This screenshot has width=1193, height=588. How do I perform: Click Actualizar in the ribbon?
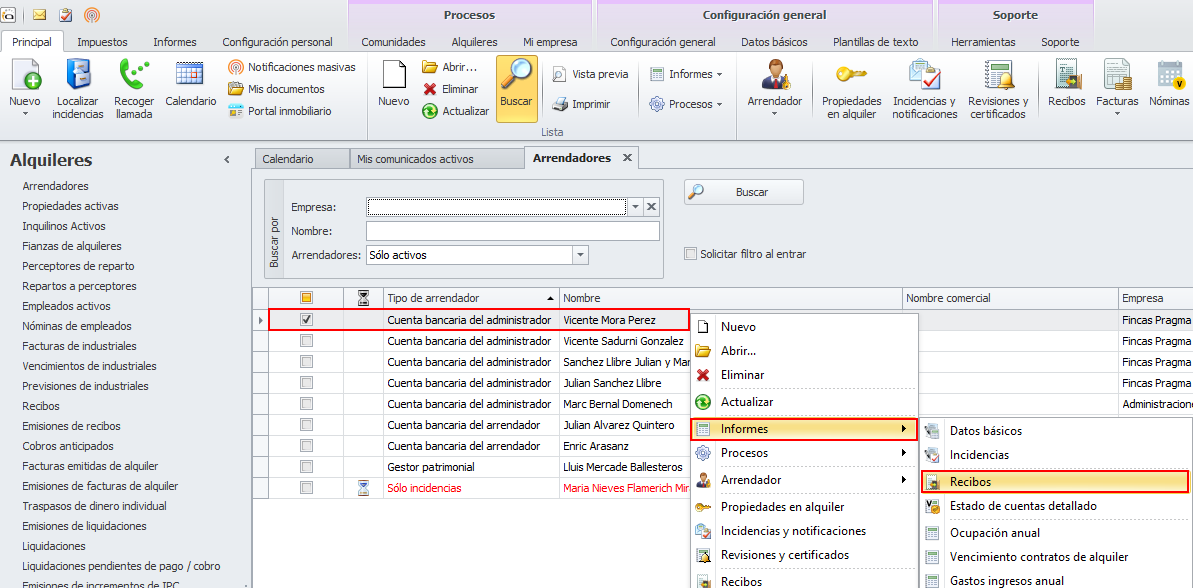pos(455,111)
